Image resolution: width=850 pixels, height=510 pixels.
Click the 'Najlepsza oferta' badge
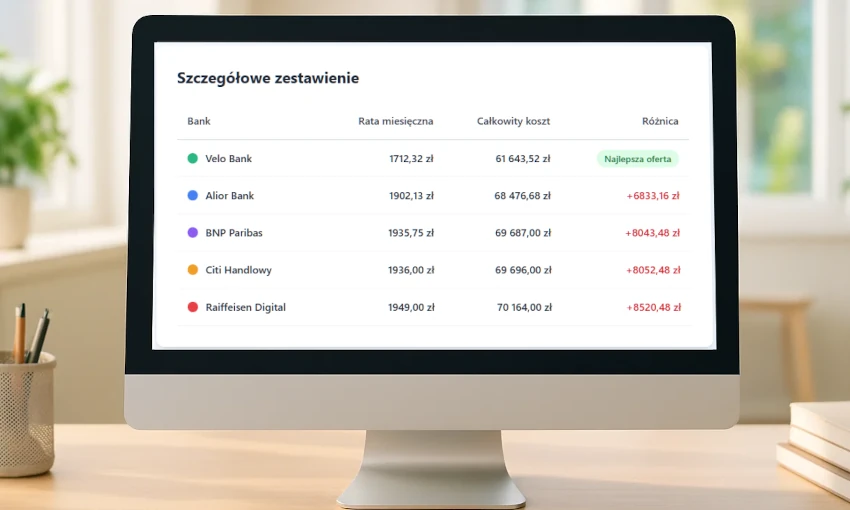[638, 159]
